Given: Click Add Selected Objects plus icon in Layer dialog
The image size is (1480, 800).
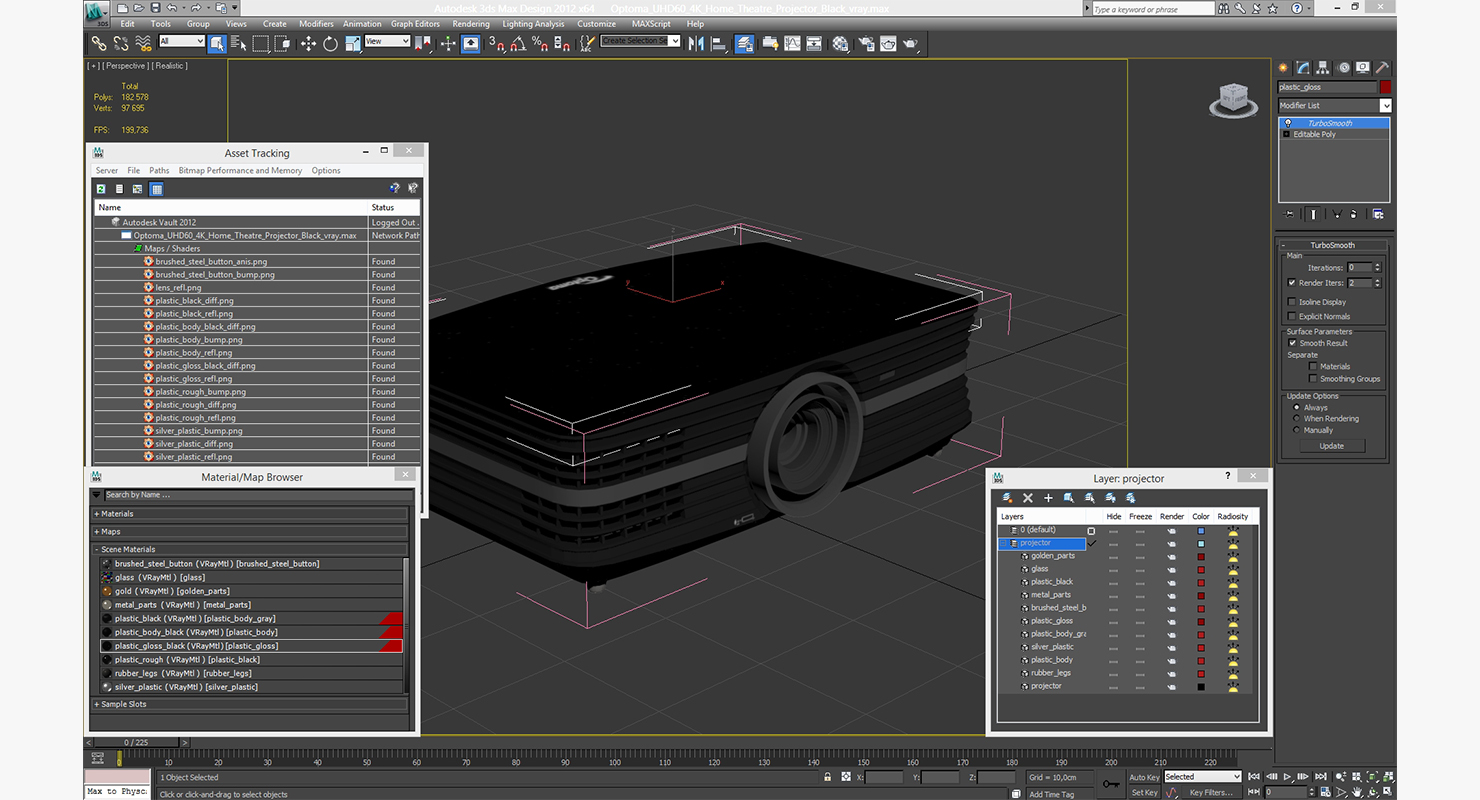Looking at the screenshot, I should (1048, 497).
